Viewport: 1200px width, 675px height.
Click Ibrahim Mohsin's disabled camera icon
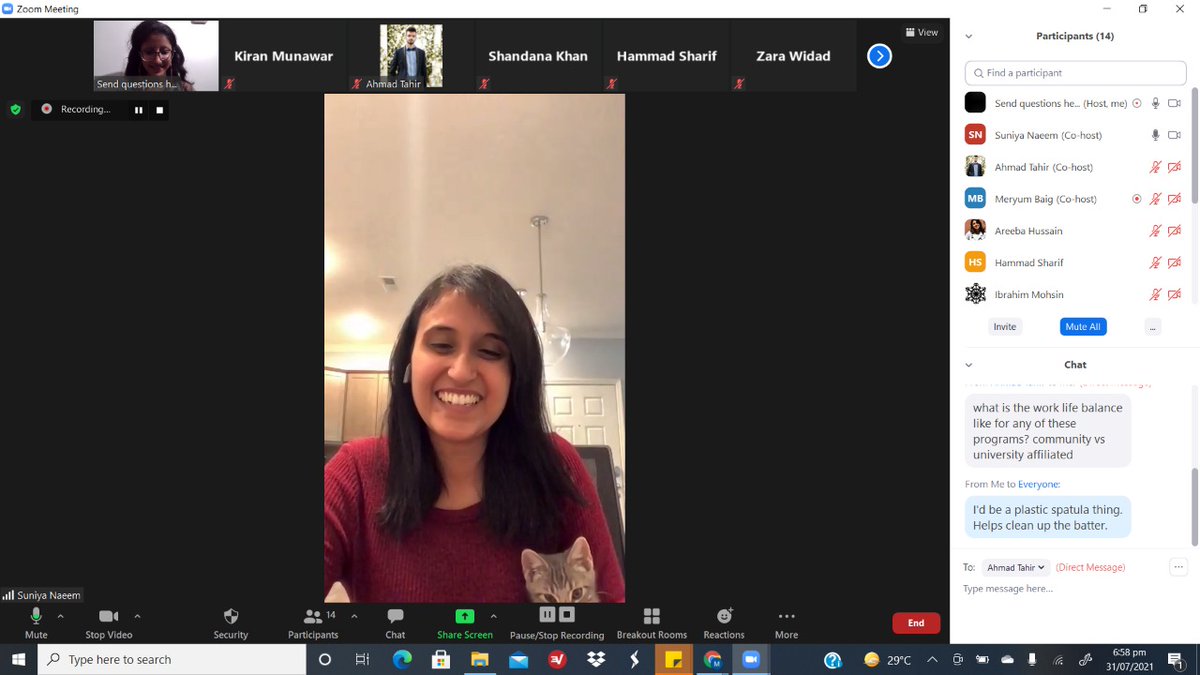click(x=1175, y=295)
